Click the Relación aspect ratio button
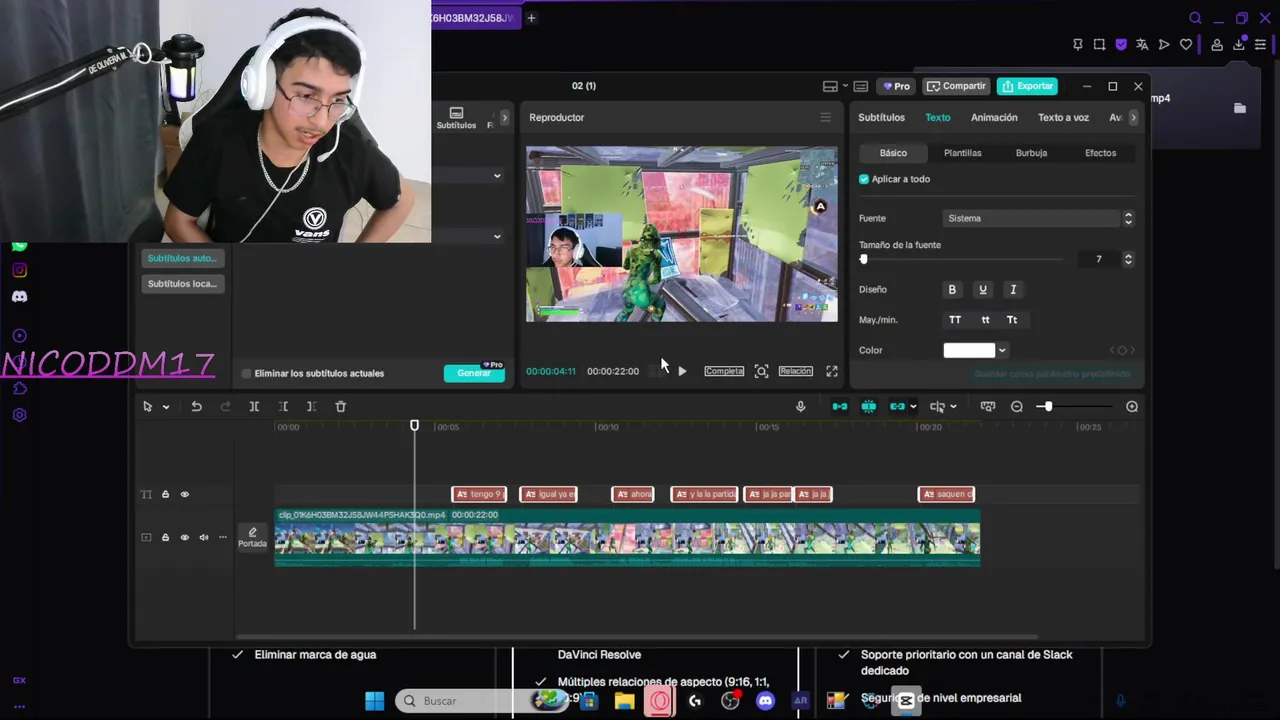Viewport: 1280px width, 720px height. click(796, 371)
